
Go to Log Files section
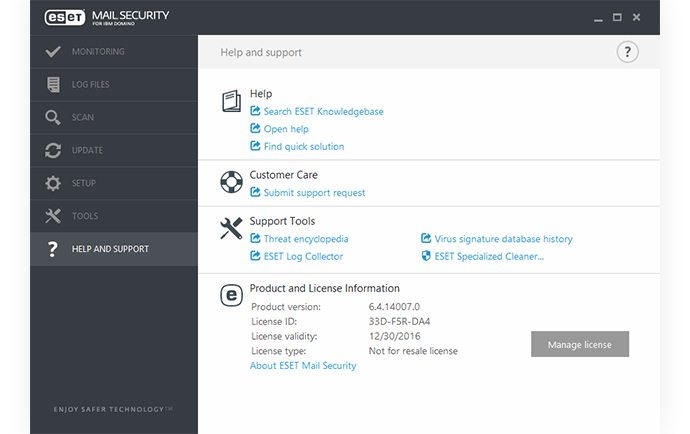[x=114, y=85]
